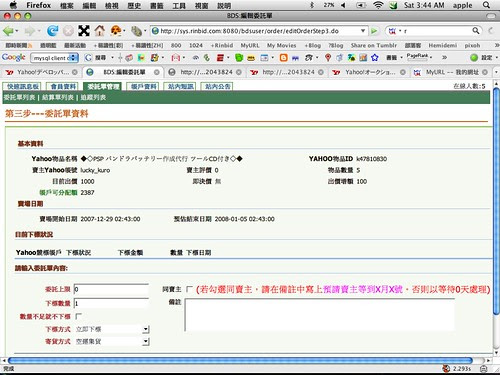Click the 結算單列表 link

(58, 97)
